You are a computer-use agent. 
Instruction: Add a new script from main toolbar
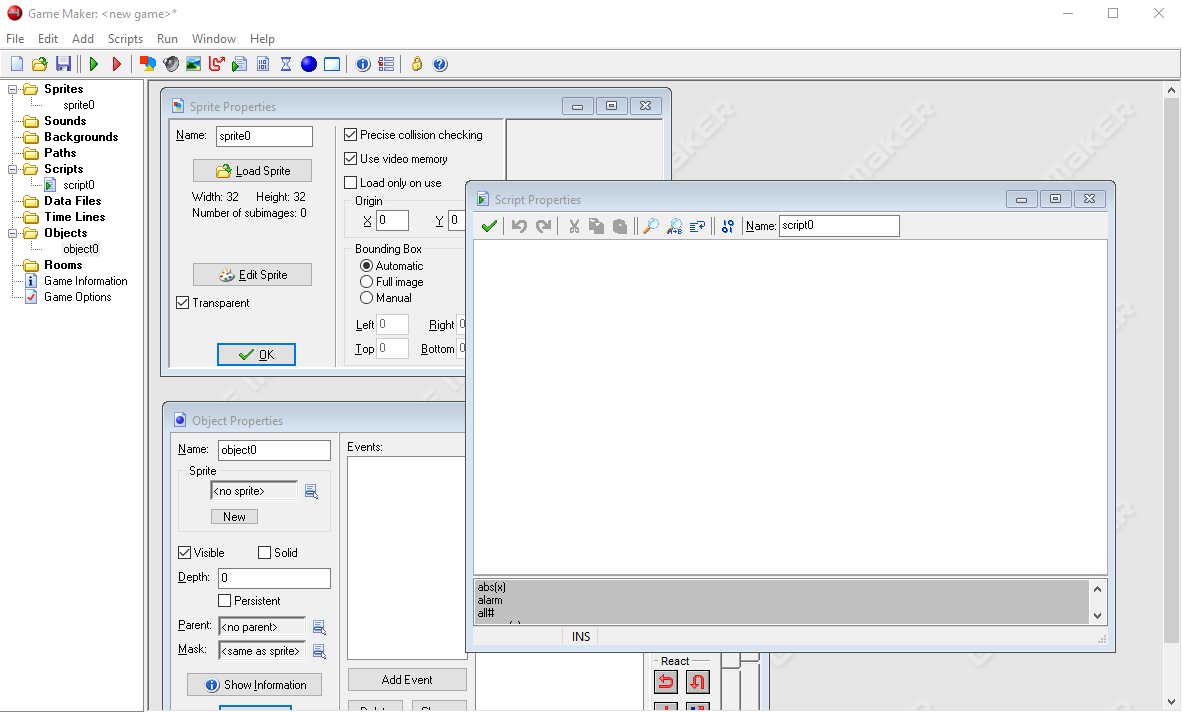[240, 64]
